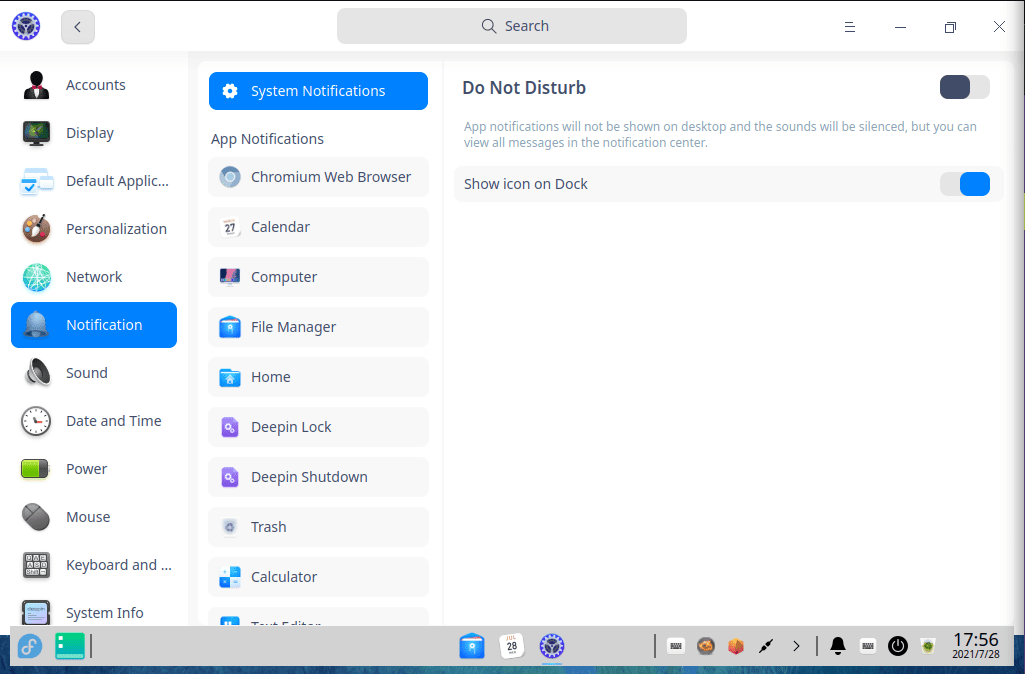Open Deepin Shutdown notification settings
Screen dimensions: 1025x674
318,477
